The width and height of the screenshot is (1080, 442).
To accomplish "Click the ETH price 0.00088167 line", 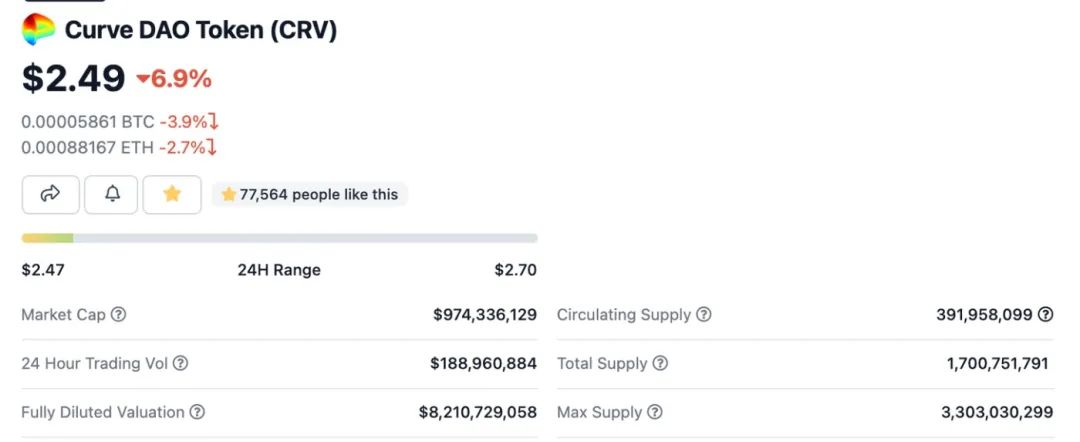I will tap(119, 147).
